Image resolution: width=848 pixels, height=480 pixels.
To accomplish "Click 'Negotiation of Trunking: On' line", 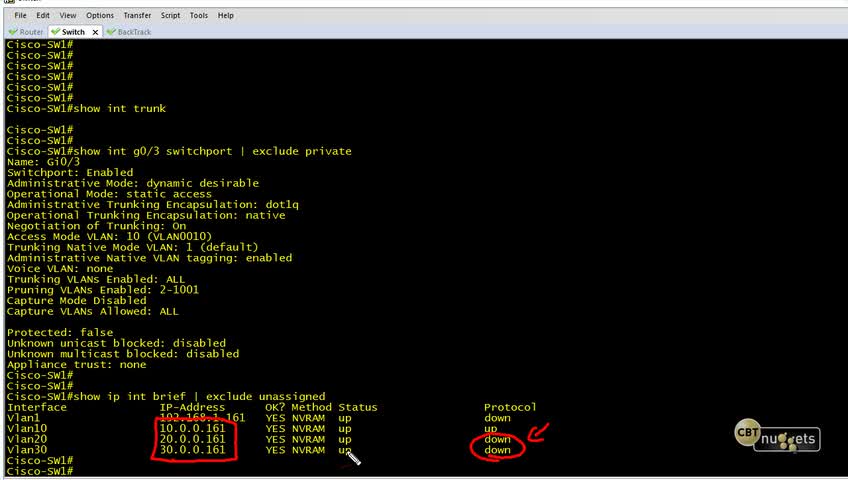I will (x=96, y=226).
